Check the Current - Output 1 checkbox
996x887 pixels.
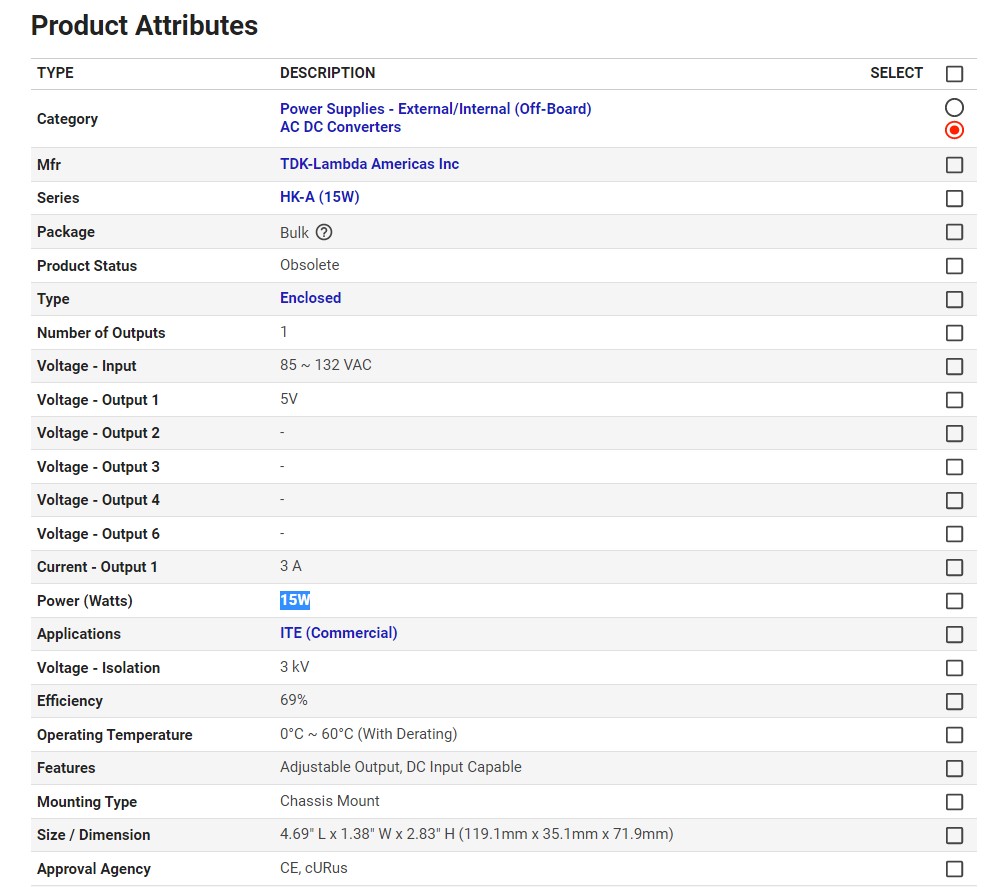(x=954, y=567)
